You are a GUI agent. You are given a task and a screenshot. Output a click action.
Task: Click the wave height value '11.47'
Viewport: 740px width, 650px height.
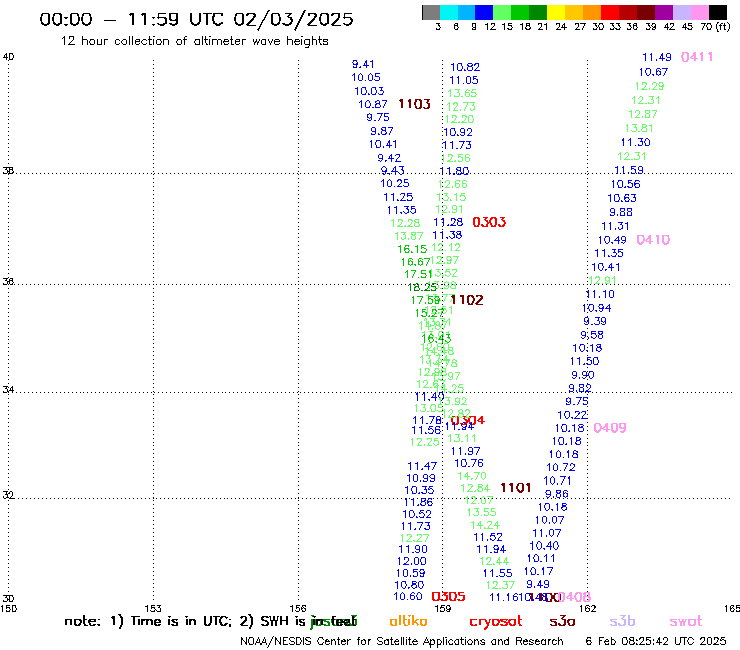(x=422, y=466)
